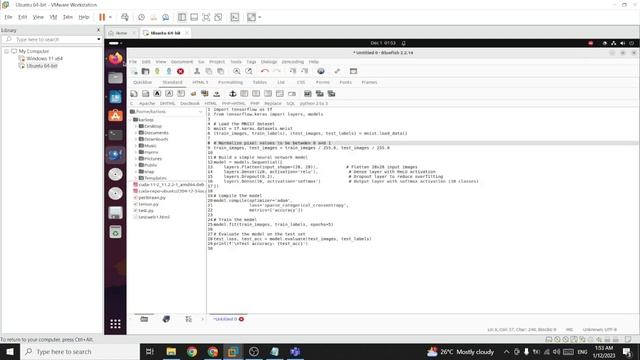640x360 pixels.
Task: Open test.py in the file browser
Action: tap(146, 211)
